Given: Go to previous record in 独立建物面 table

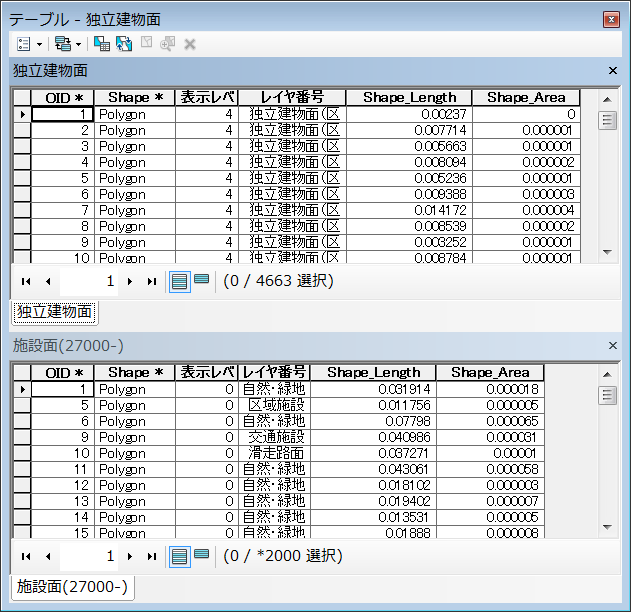Looking at the screenshot, I should pos(48,282).
